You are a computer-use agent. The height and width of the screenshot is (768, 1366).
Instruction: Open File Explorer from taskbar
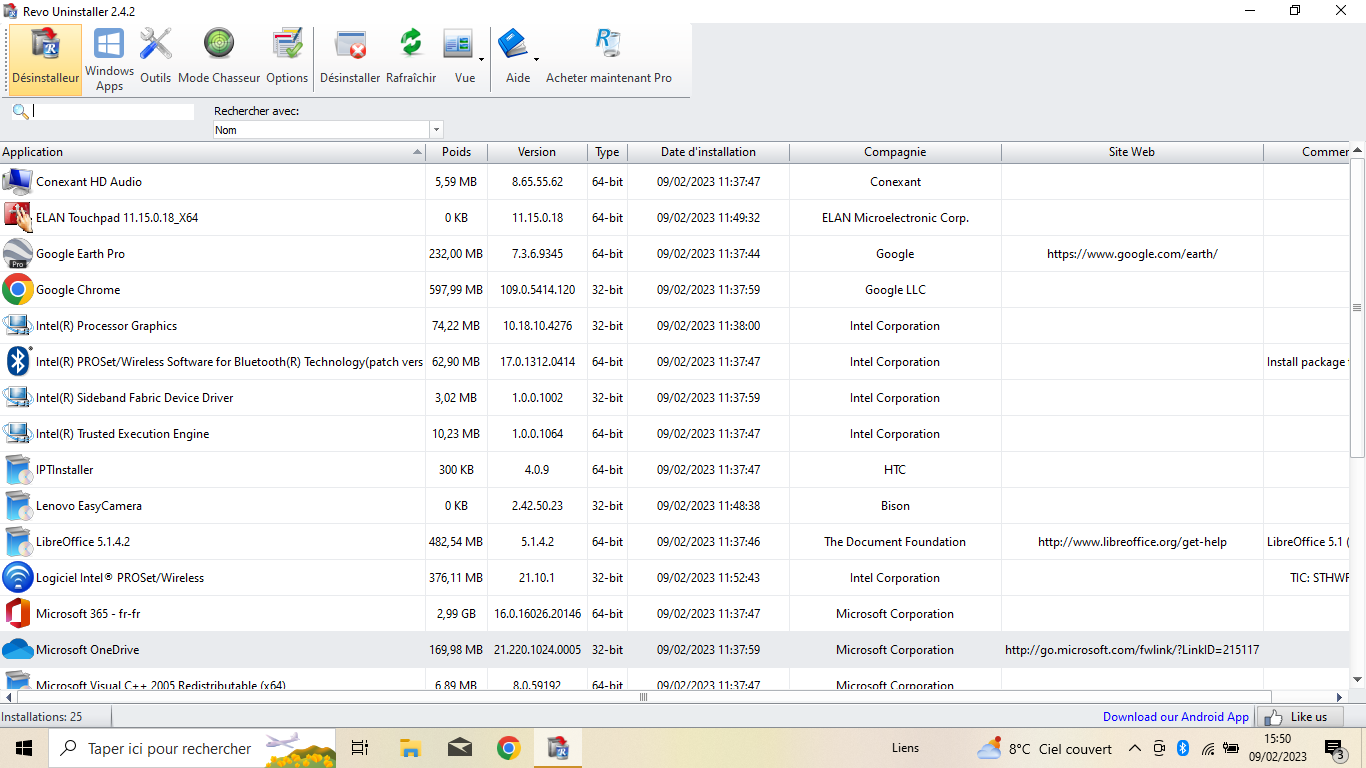pyautogui.click(x=410, y=748)
